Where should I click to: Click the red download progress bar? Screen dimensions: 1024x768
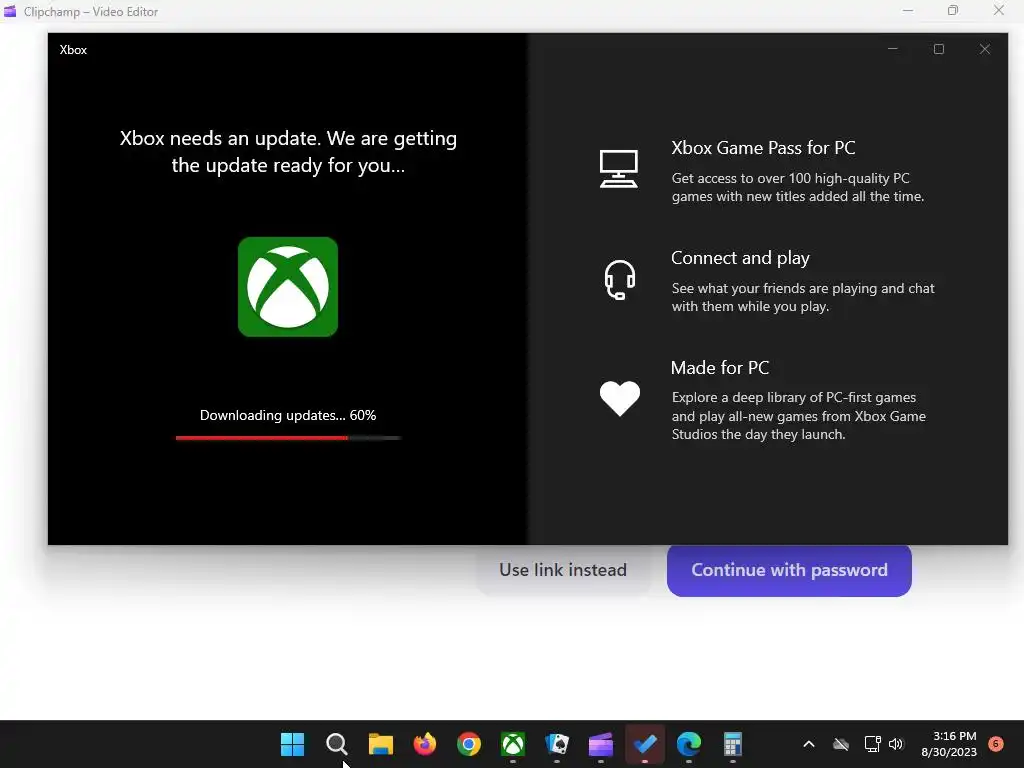tap(288, 438)
